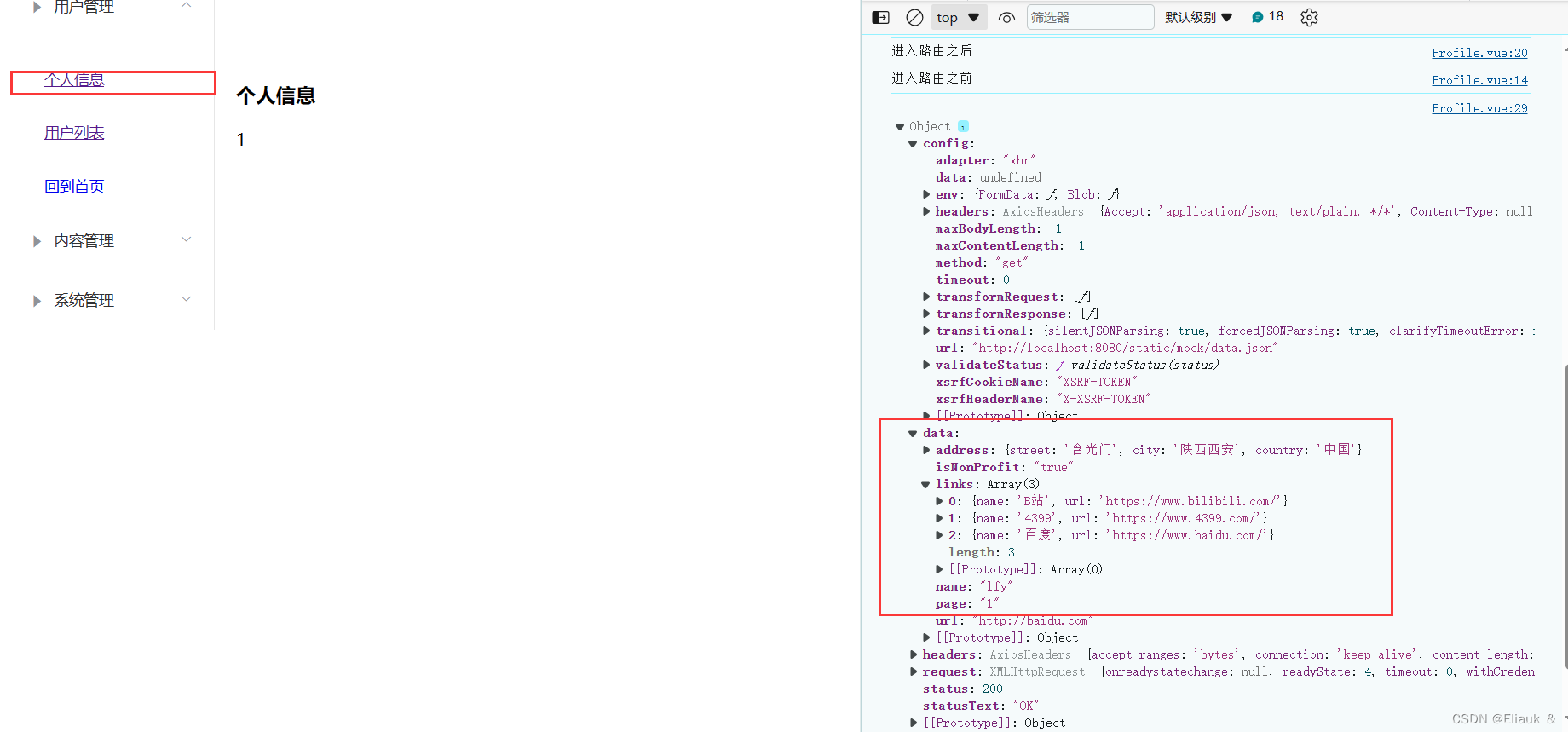The width and height of the screenshot is (1568, 732).
Task: Select the status: 200 line
Action: point(963,689)
